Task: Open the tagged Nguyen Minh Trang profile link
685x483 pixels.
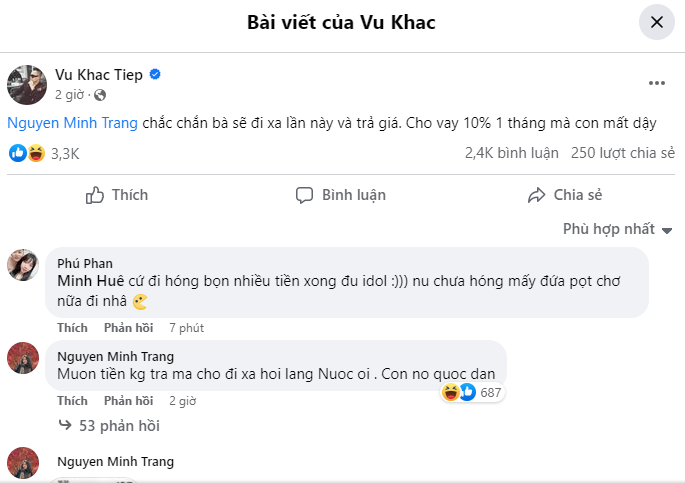Action: pos(71,123)
